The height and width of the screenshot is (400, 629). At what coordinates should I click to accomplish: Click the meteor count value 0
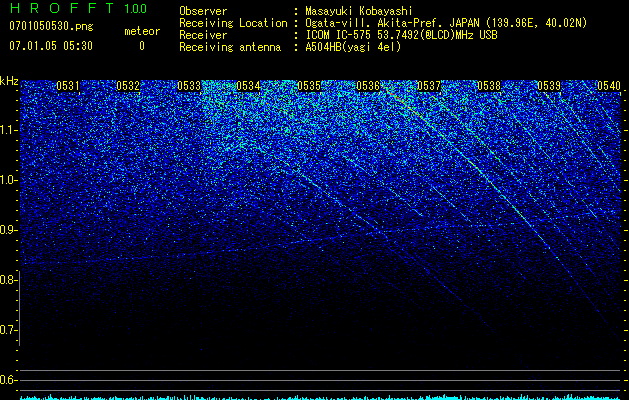[142, 46]
